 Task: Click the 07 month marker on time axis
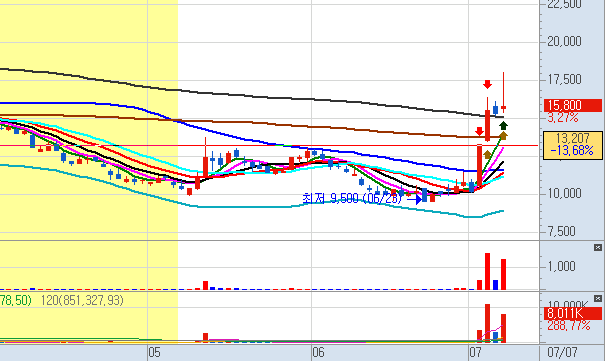click(x=475, y=352)
